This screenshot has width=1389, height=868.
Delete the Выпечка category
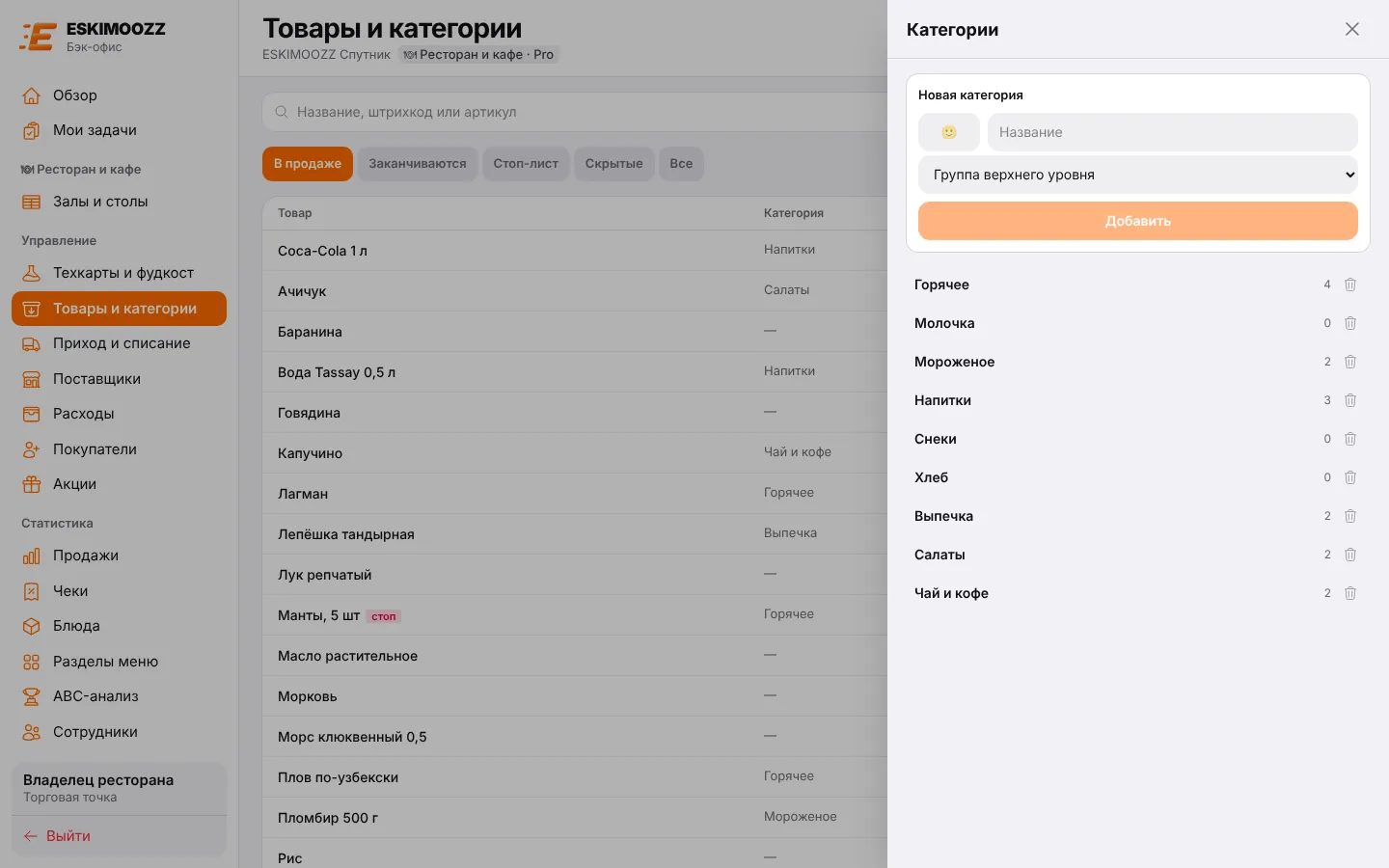coord(1350,516)
